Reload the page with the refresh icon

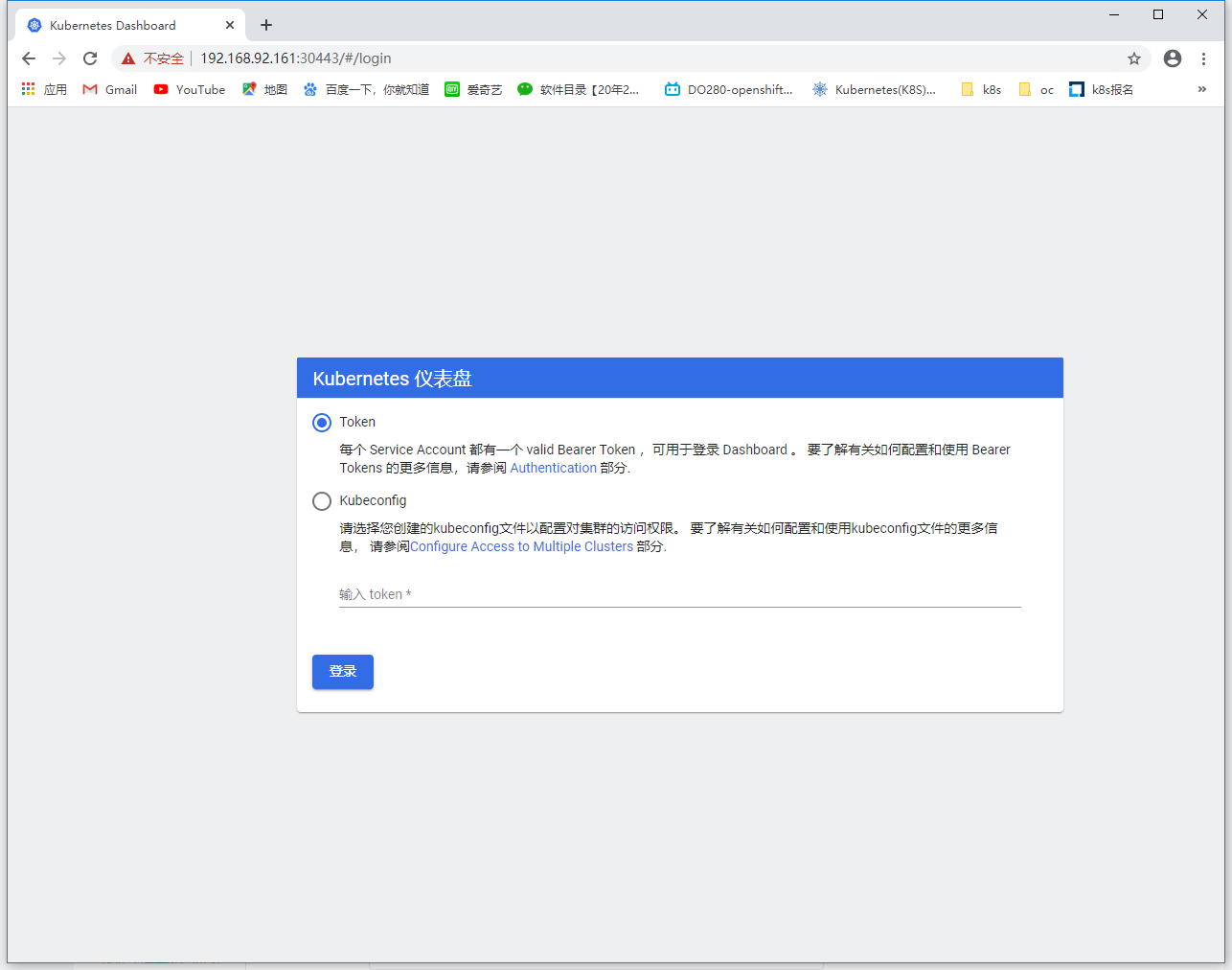pos(90,58)
